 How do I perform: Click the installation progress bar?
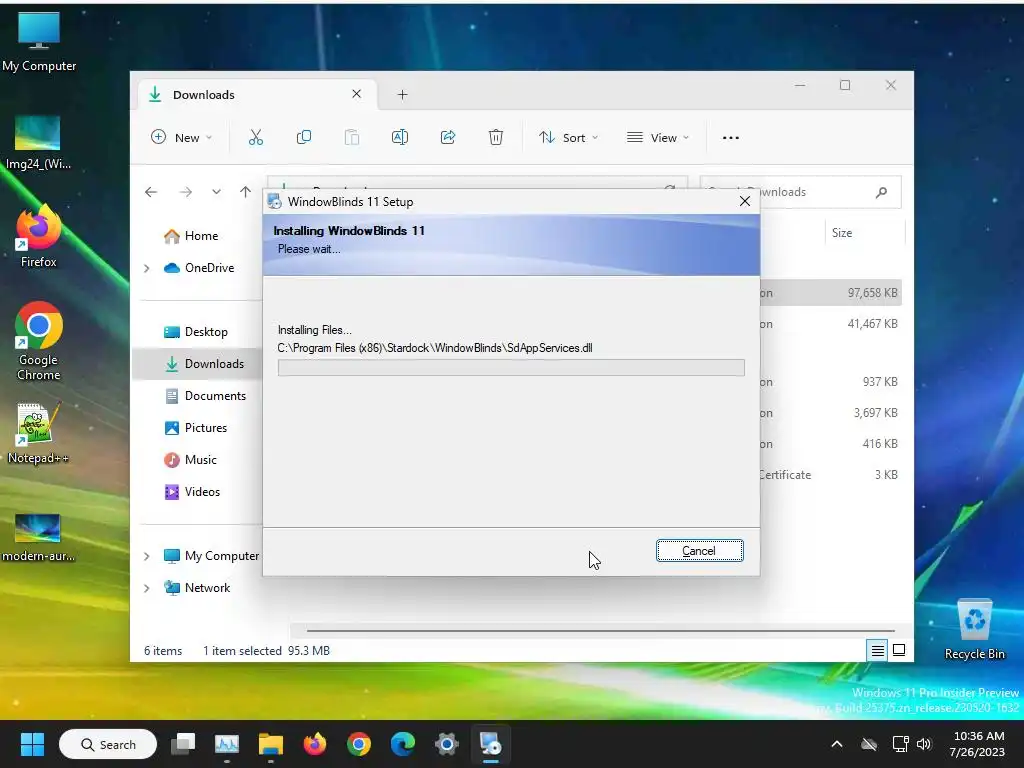point(511,368)
